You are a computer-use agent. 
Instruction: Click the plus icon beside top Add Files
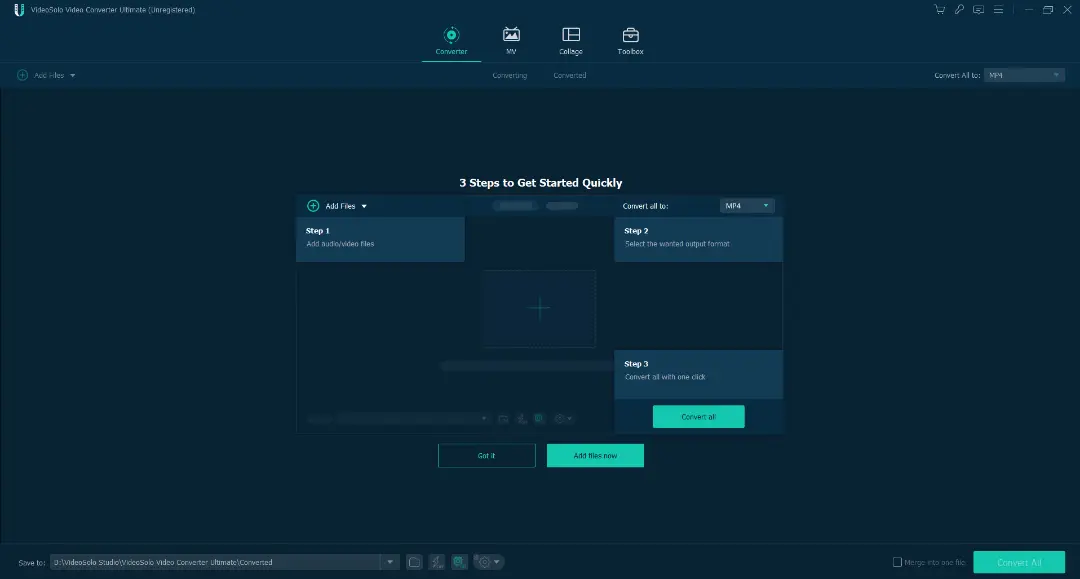[x=23, y=75]
